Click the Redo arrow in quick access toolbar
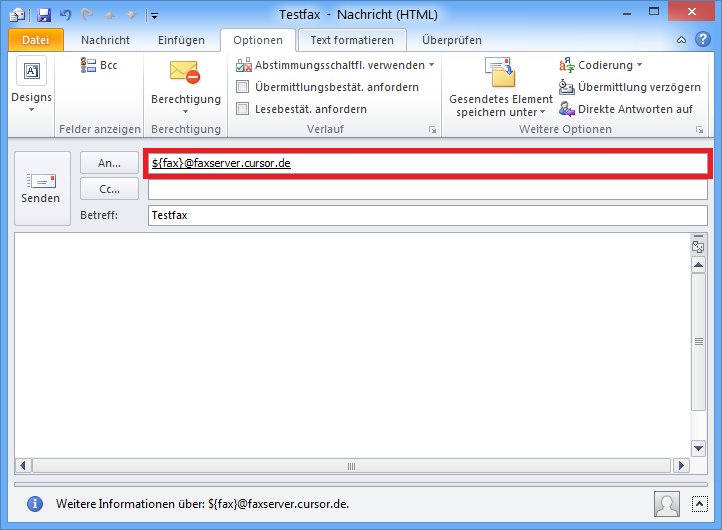722x530 pixels. (87, 15)
